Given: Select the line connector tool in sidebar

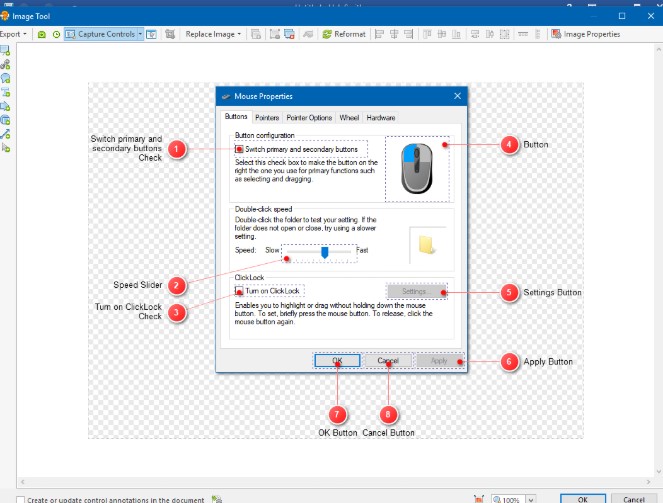Looking at the screenshot, I should click(6, 133).
